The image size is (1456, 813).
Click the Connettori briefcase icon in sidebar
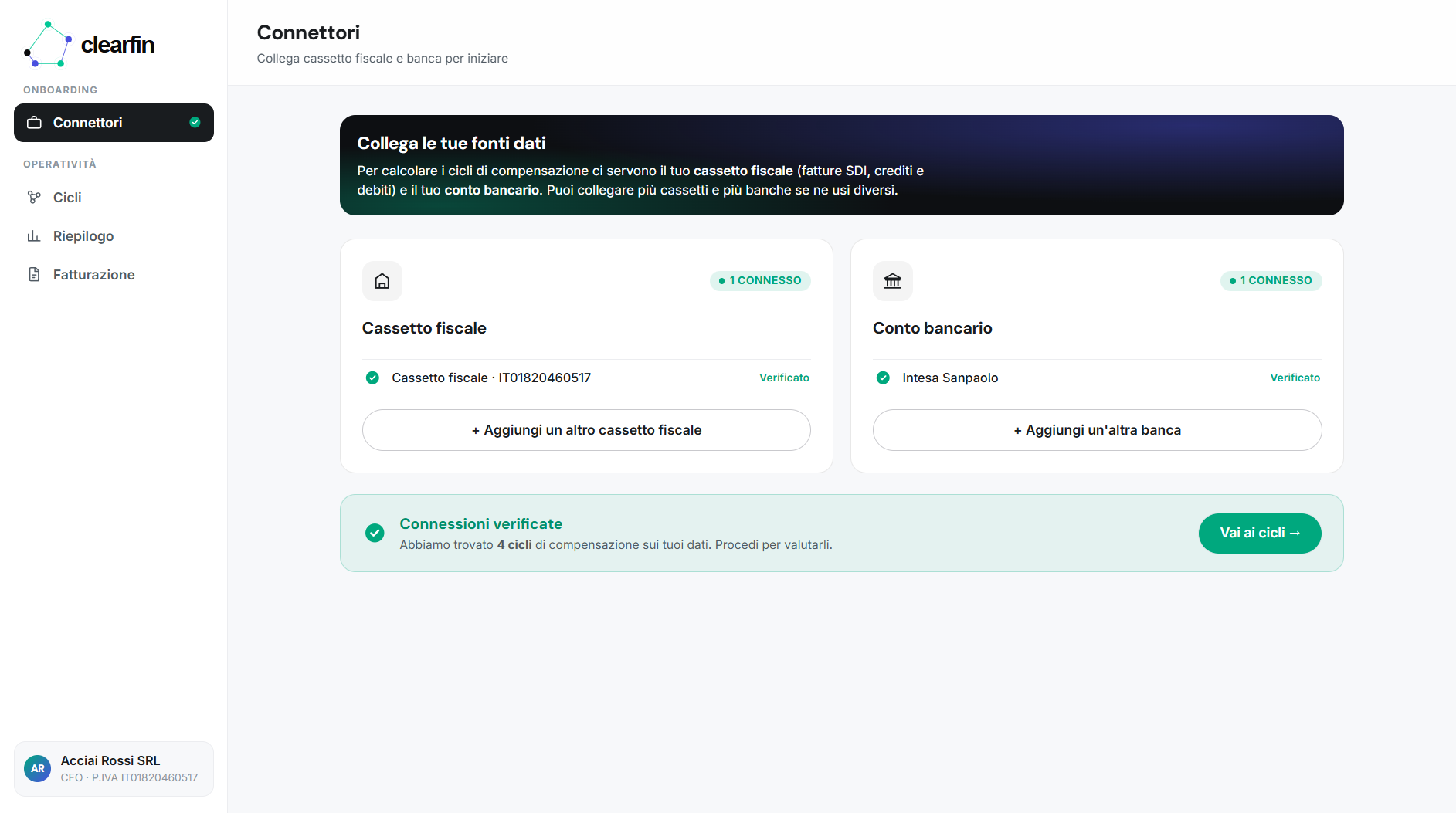[x=34, y=123]
